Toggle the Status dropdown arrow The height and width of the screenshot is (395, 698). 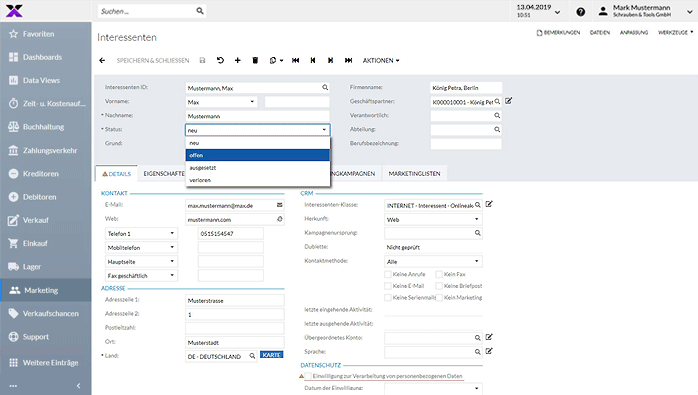(x=324, y=130)
